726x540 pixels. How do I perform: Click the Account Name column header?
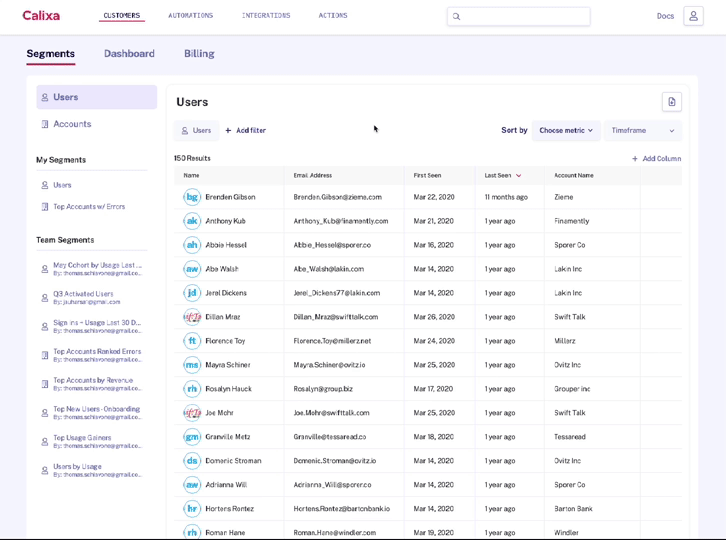(x=574, y=176)
